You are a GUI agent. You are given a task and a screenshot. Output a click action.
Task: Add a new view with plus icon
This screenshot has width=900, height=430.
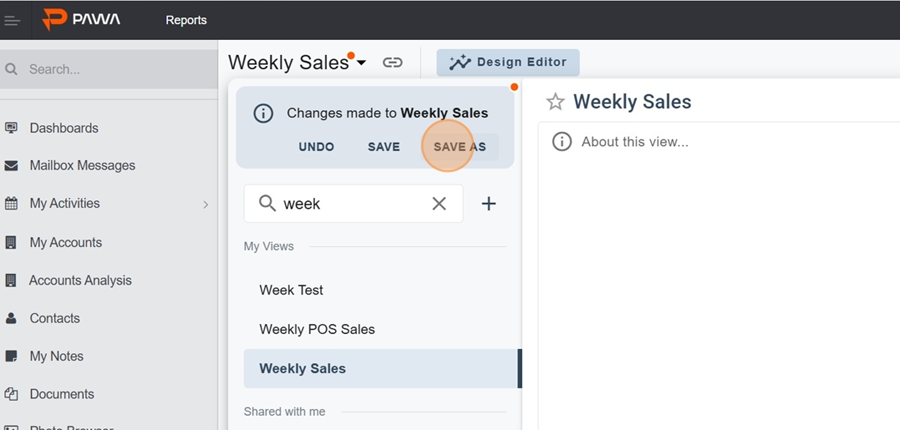(489, 204)
